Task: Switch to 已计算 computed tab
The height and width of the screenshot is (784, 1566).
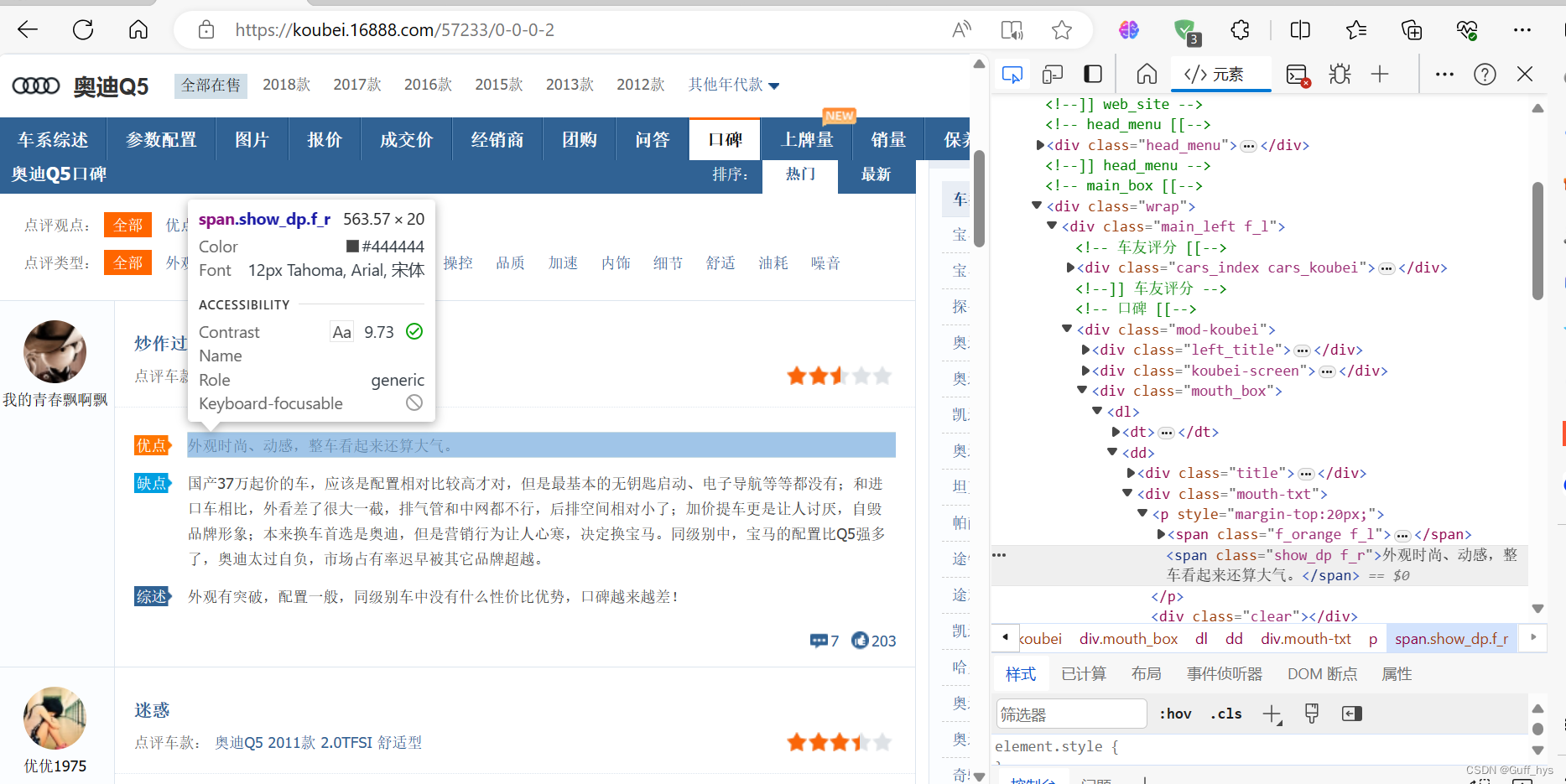Action: pyautogui.click(x=1084, y=674)
